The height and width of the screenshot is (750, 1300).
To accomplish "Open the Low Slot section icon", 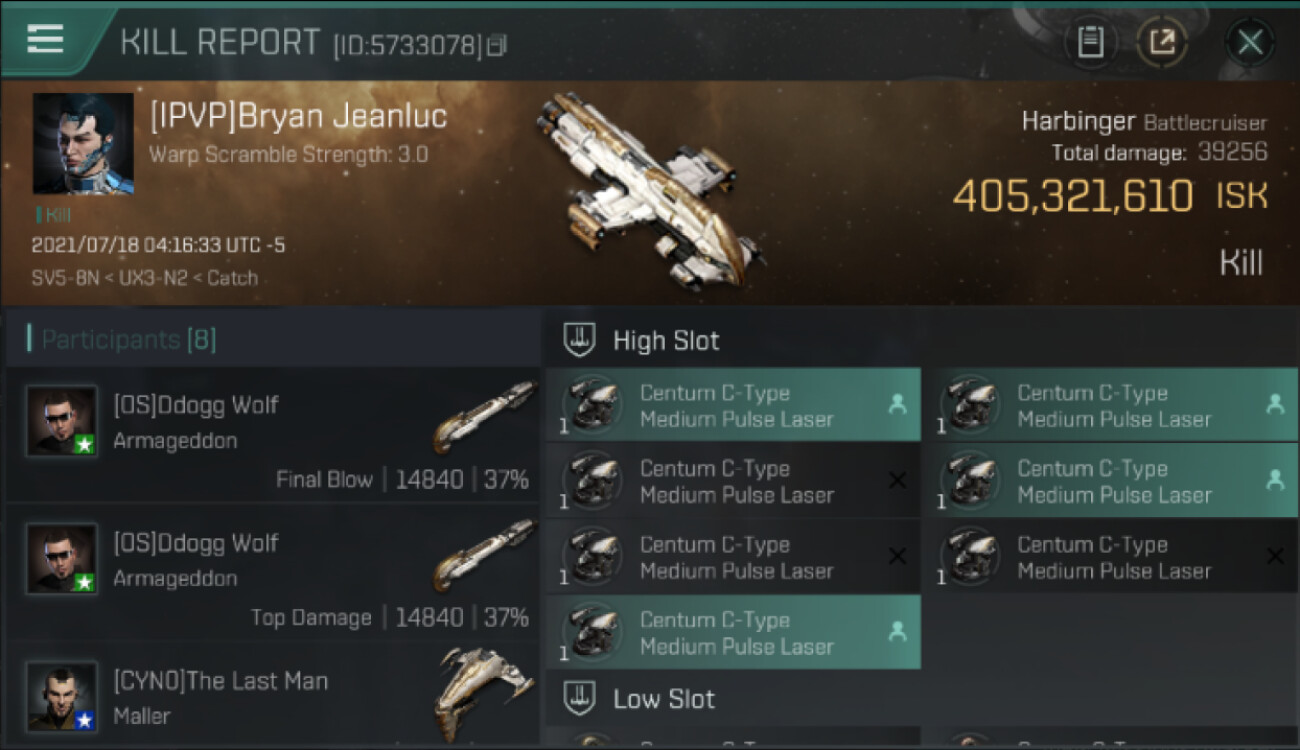I will pos(580,698).
